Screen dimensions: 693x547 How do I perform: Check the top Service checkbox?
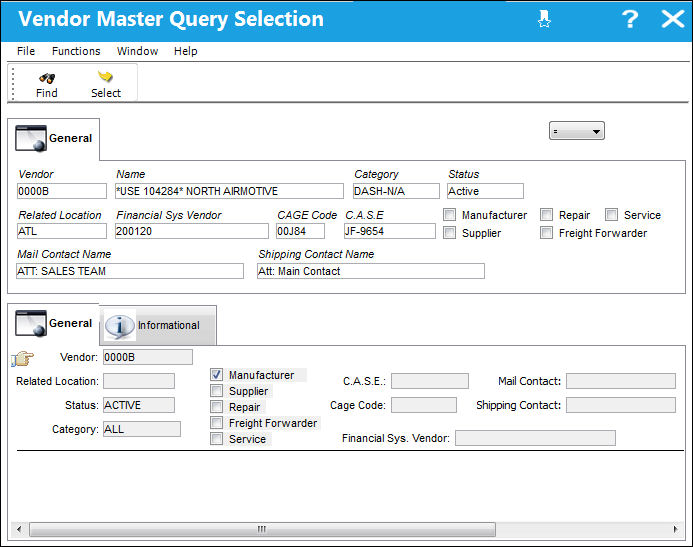611,215
